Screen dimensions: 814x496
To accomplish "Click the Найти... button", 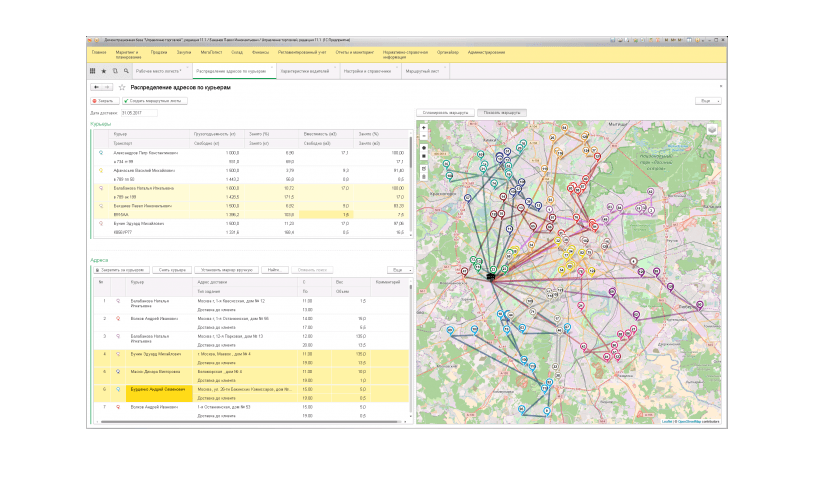I will 275,270.
